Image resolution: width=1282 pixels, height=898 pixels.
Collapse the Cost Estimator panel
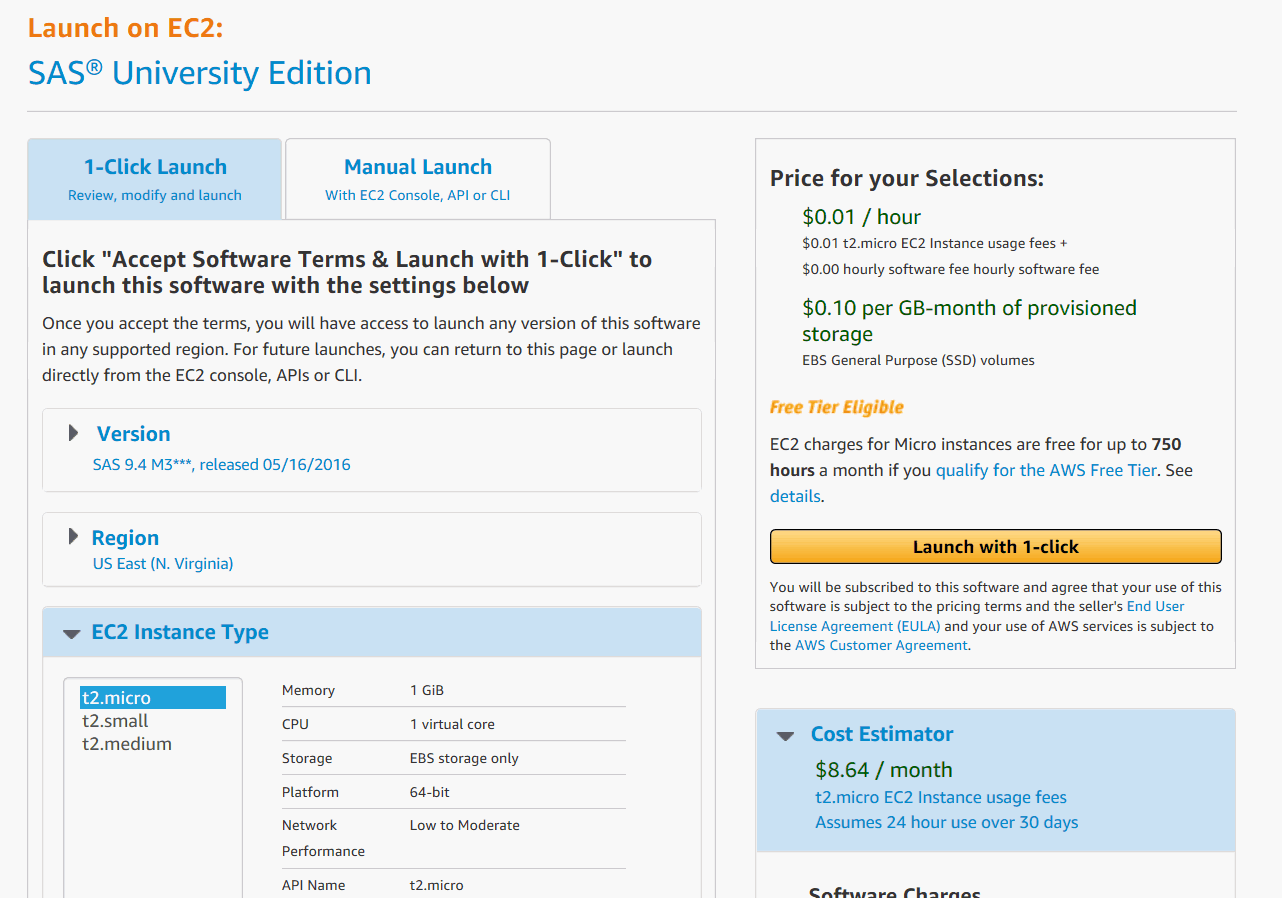[787, 735]
